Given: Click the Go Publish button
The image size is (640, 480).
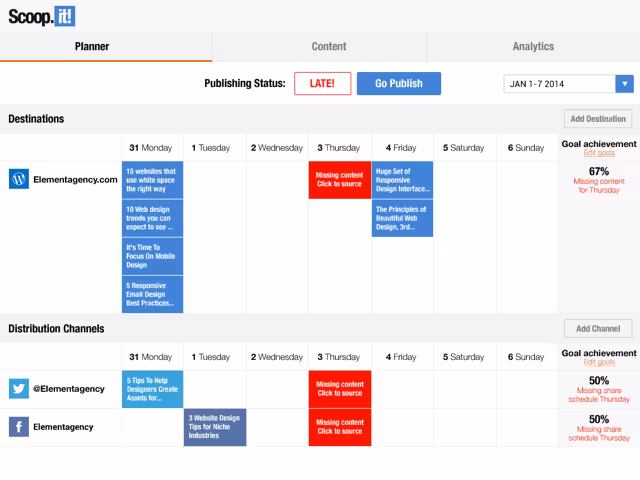Looking at the screenshot, I should pos(399,84).
